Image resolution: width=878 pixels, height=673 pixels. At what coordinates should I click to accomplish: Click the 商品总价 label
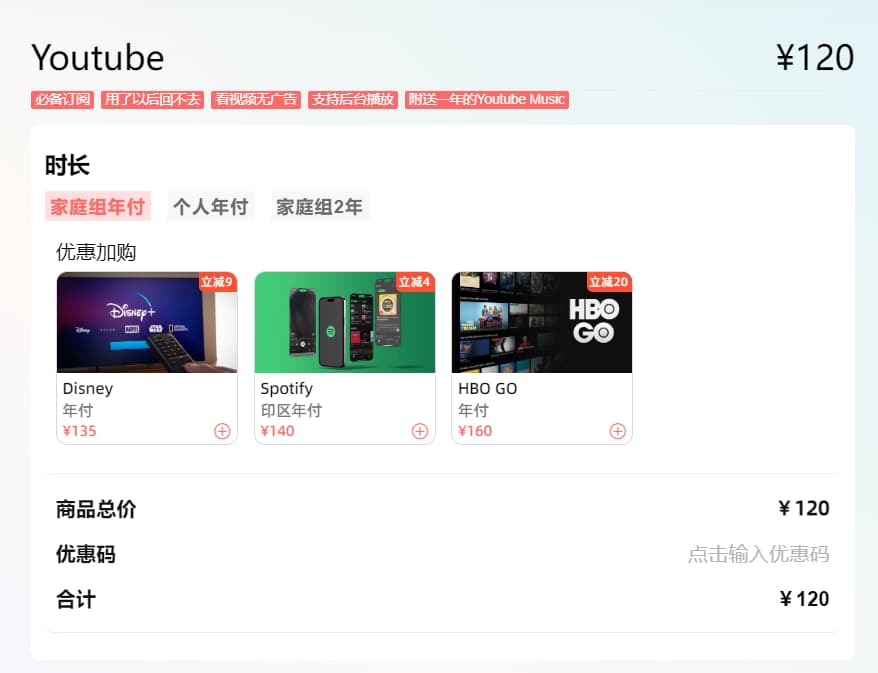tap(96, 510)
